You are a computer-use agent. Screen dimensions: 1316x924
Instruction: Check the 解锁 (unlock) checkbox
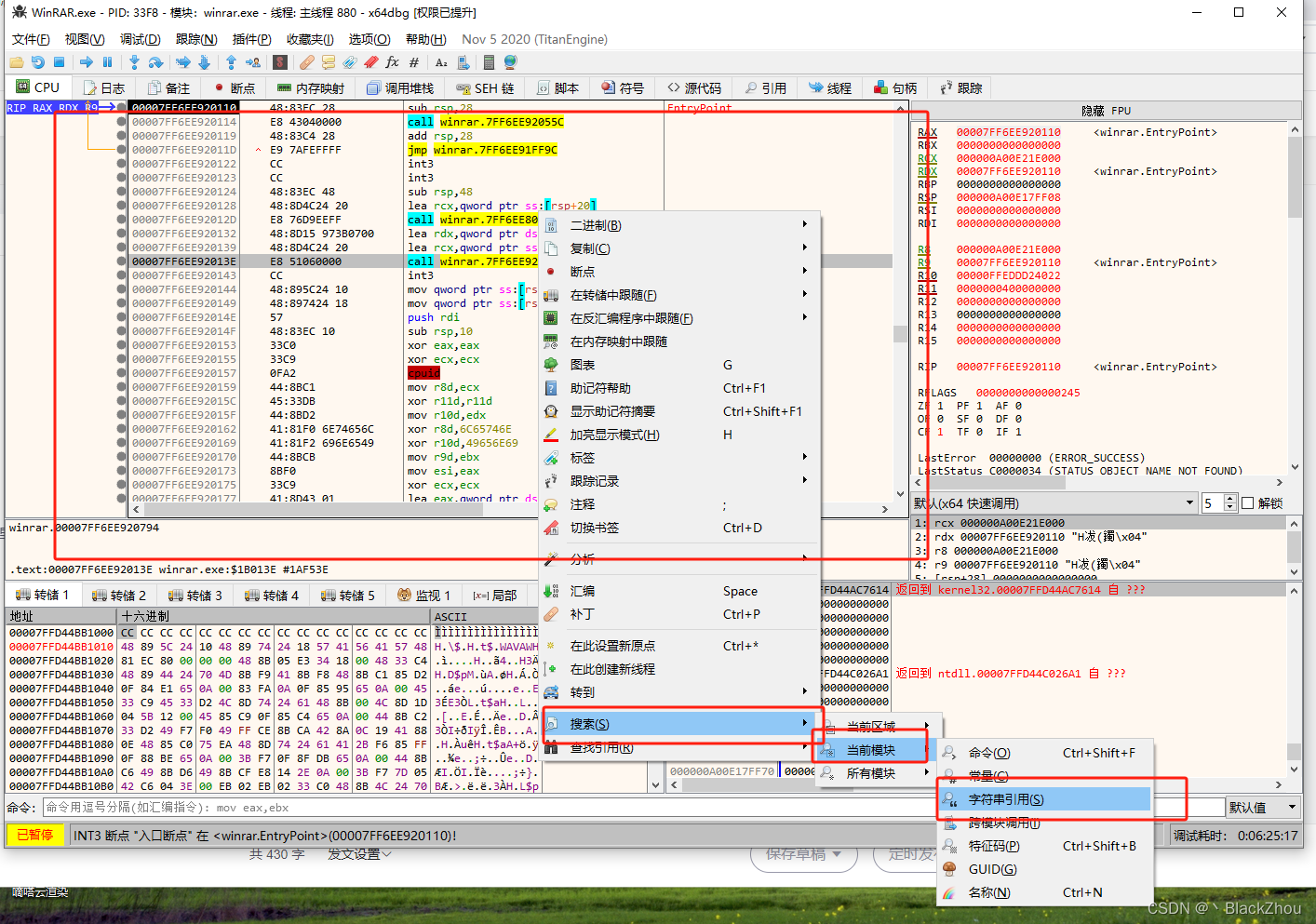pos(1248,503)
